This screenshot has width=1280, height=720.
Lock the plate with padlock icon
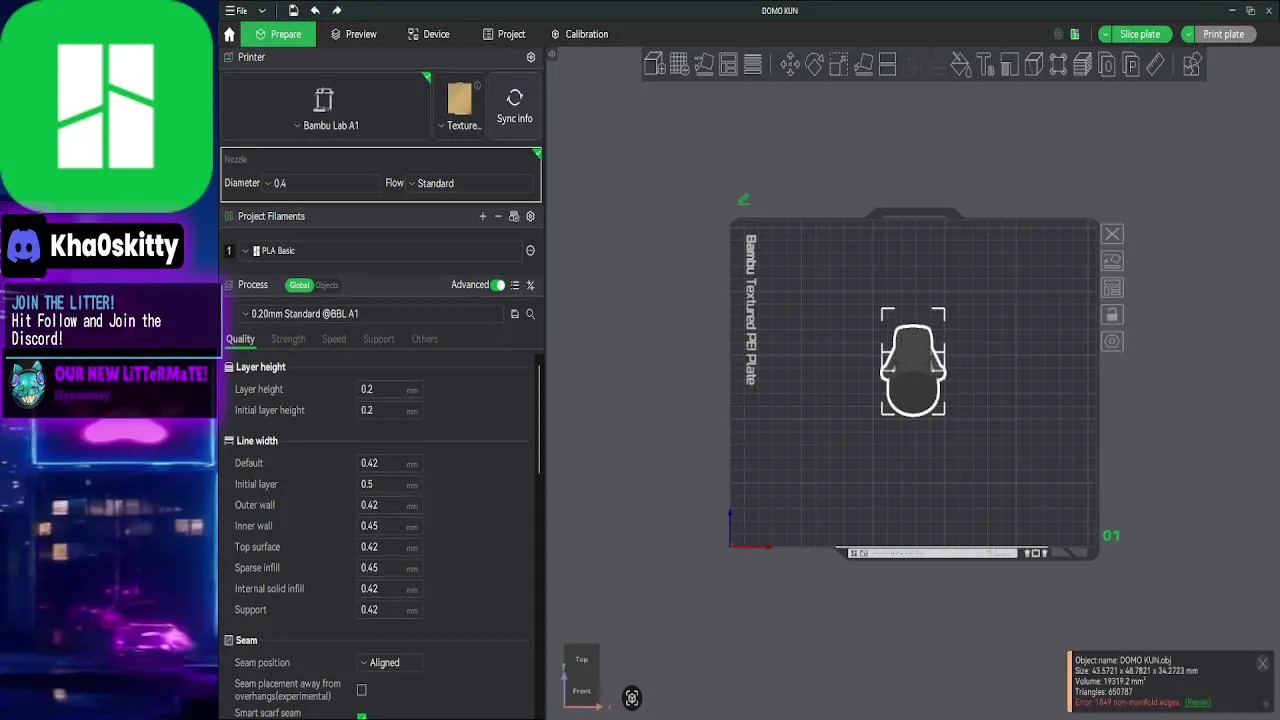pos(1112,314)
